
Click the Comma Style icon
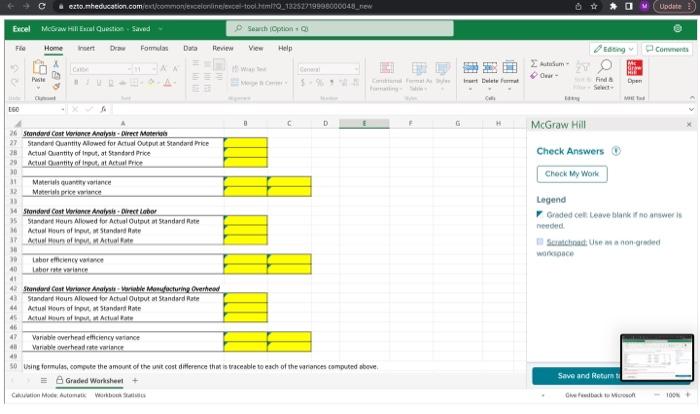(331, 83)
